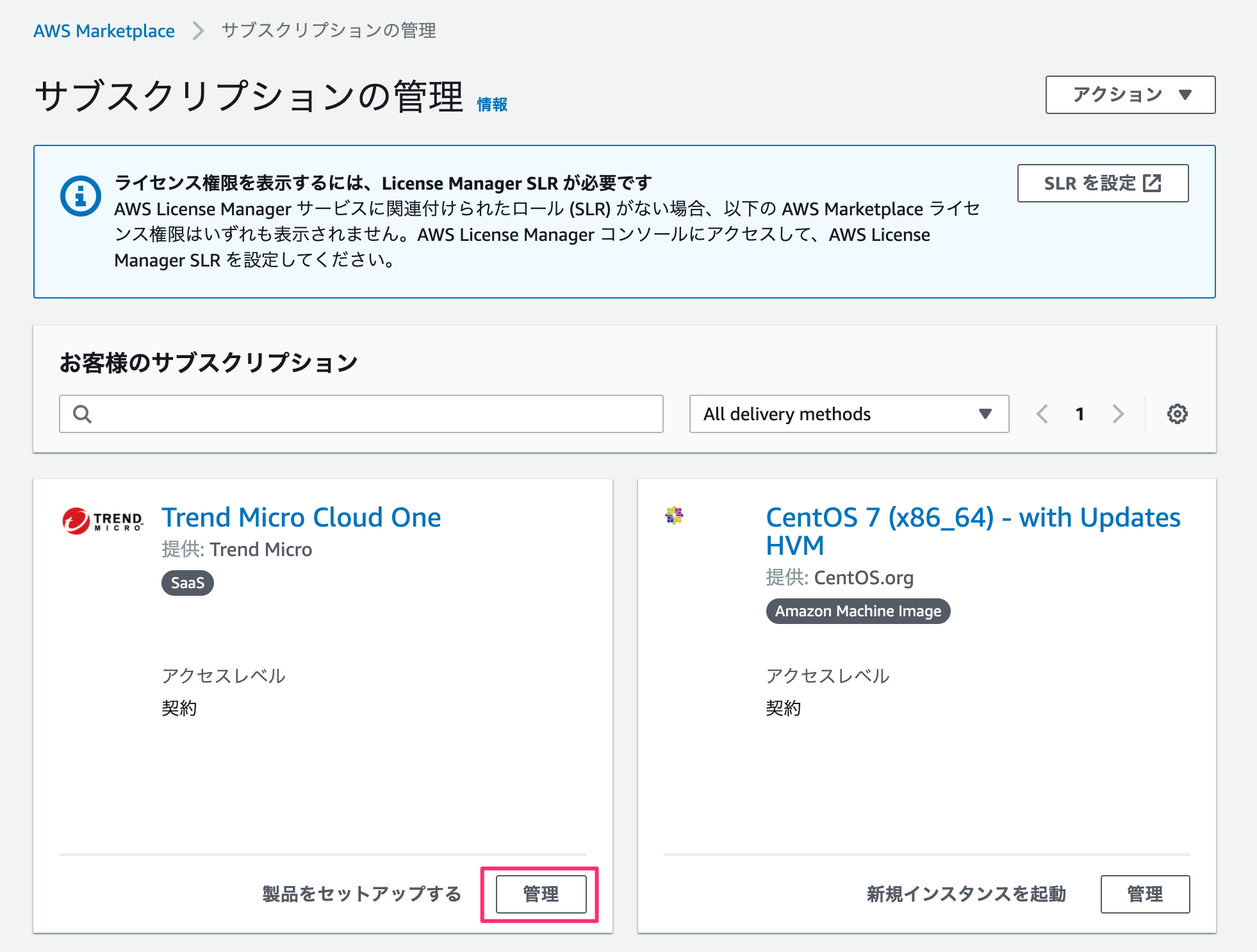1257x952 pixels.
Task: Click the highlighted 管理 button for Trend Micro
Action: (x=540, y=894)
